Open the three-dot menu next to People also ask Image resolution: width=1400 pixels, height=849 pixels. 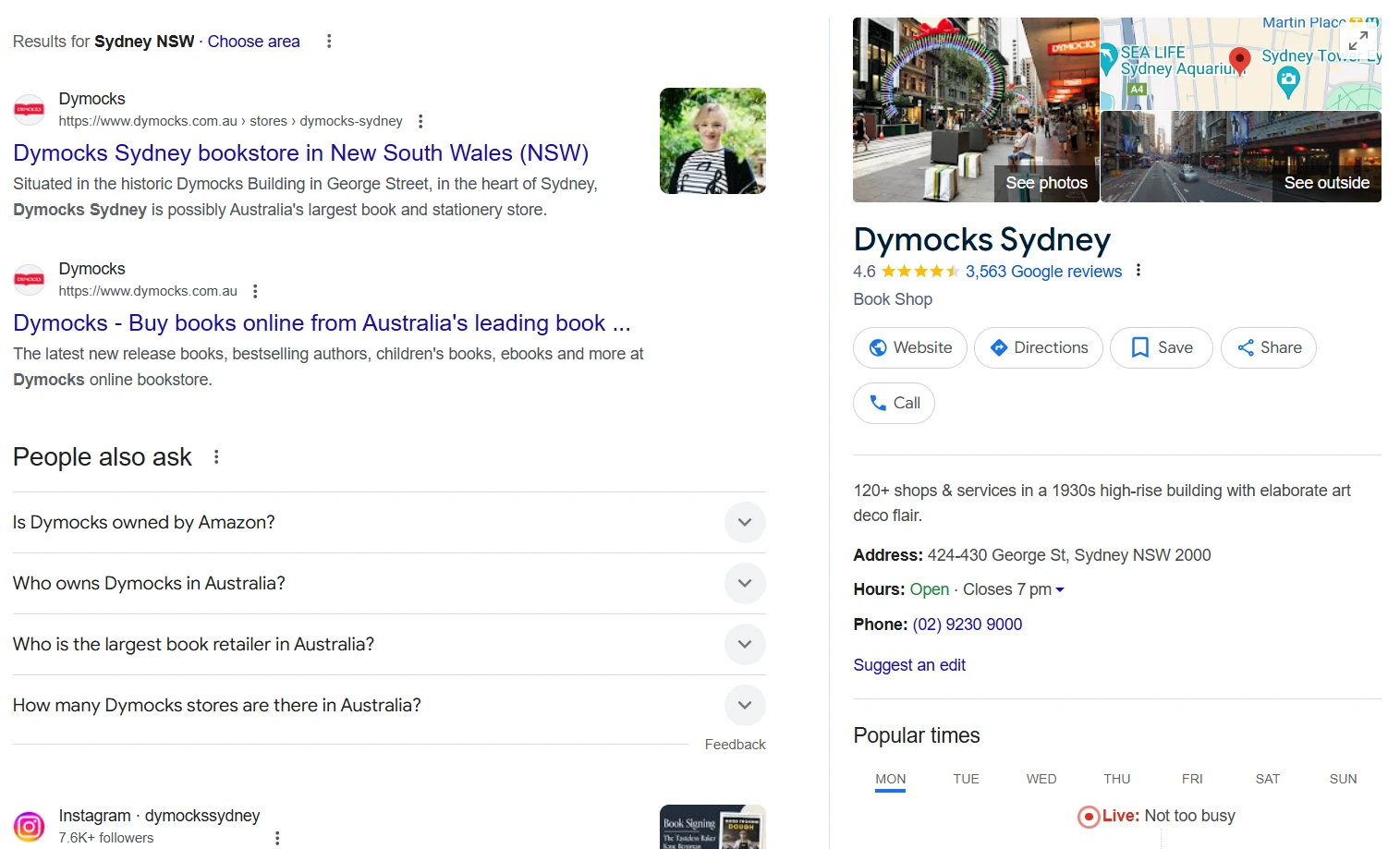tap(215, 455)
